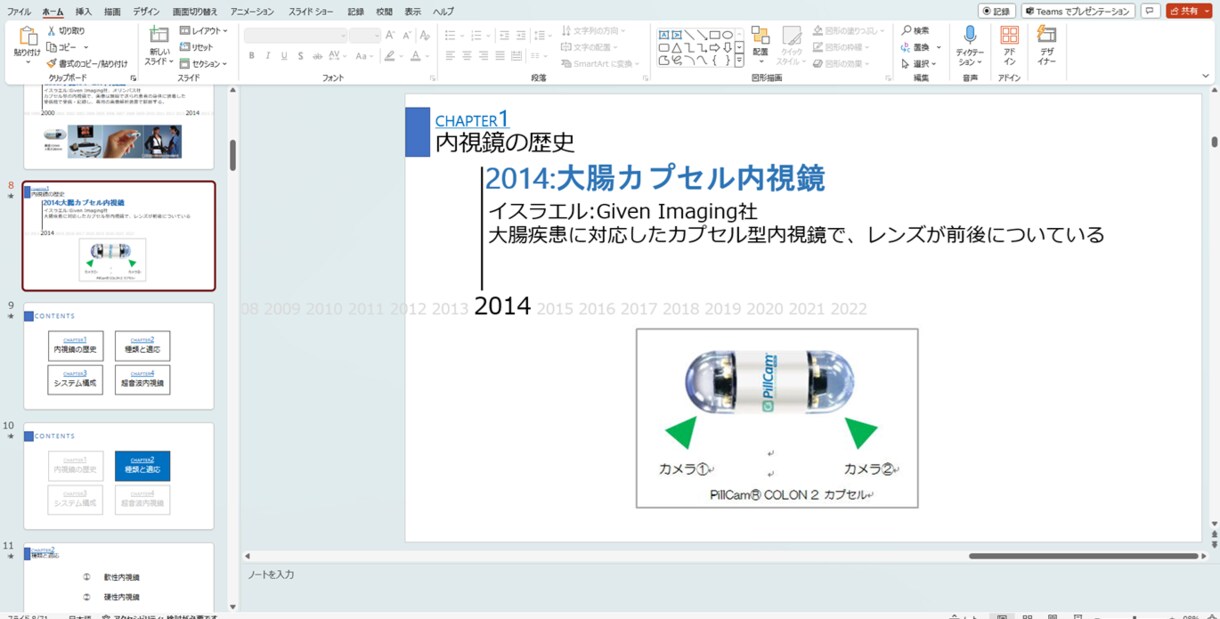
Task: Open the Insert (挿入) tab
Action: click(x=84, y=11)
